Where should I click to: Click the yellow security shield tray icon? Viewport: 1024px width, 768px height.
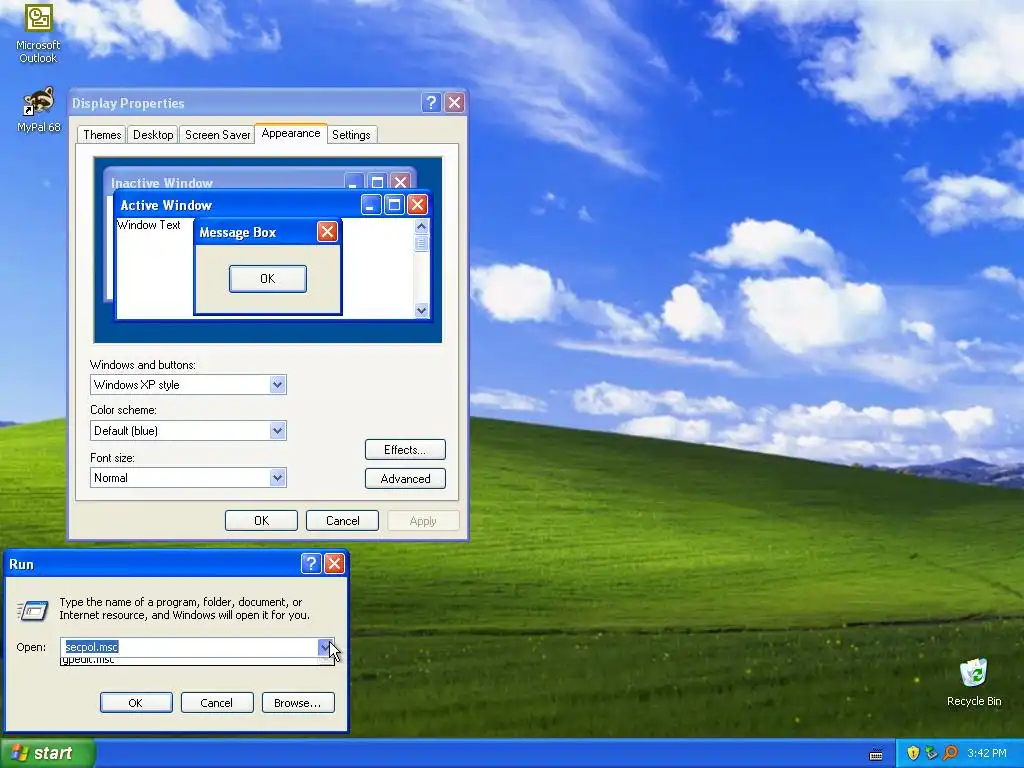913,753
